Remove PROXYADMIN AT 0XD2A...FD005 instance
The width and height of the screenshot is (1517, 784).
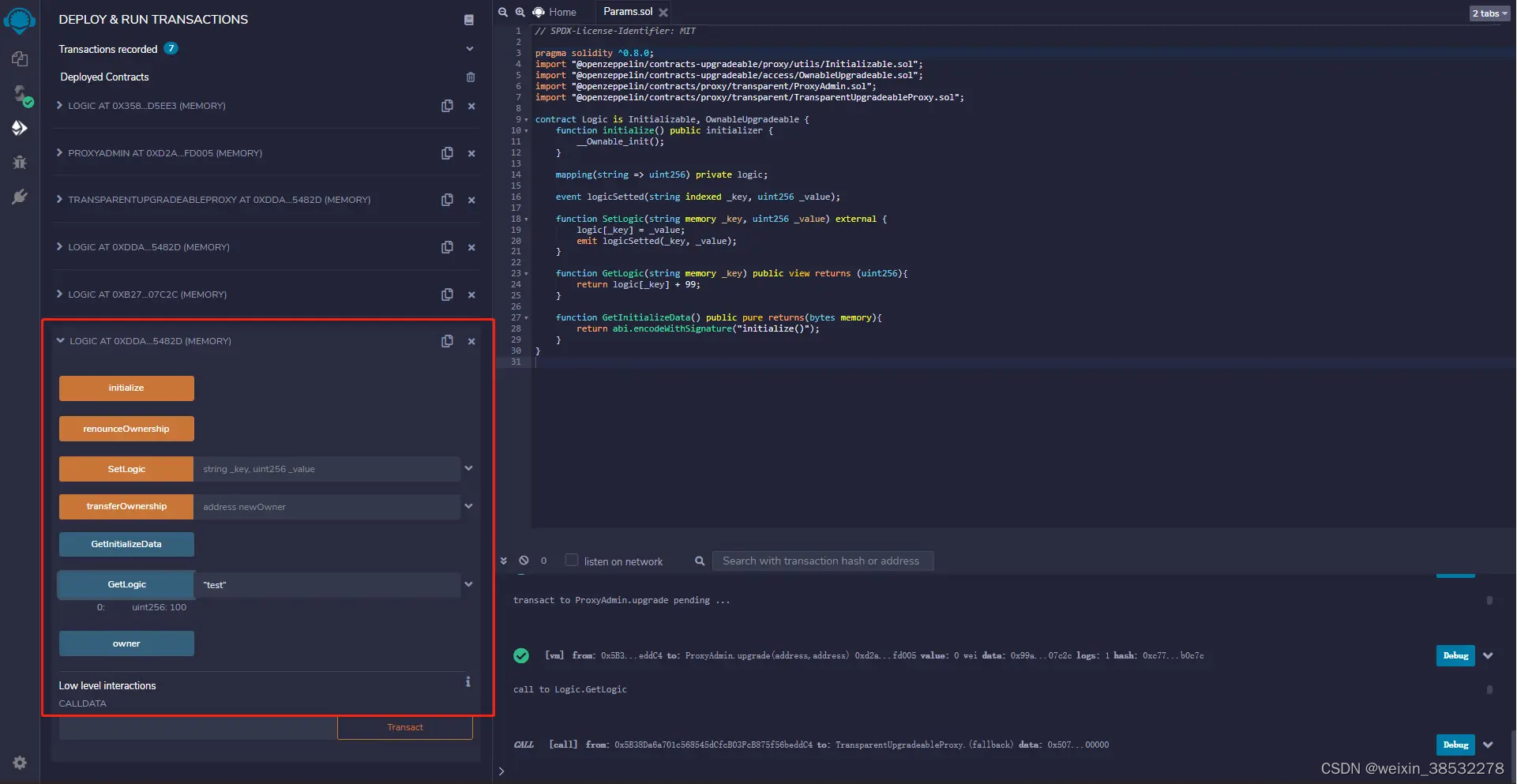point(471,153)
